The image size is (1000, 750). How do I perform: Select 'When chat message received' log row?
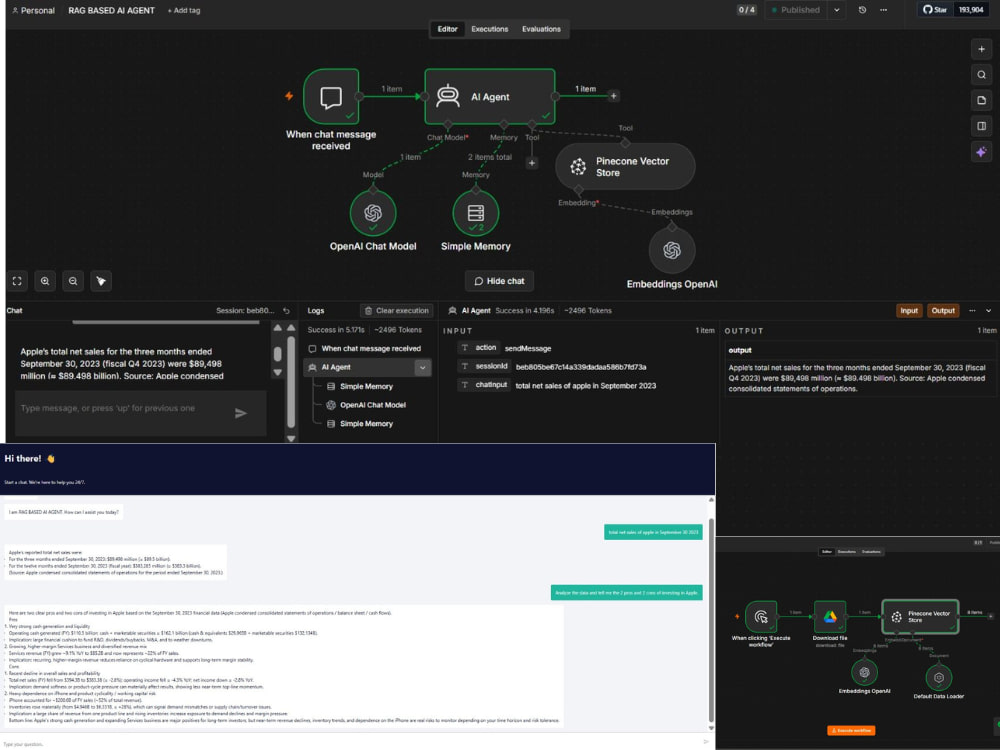click(369, 349)
